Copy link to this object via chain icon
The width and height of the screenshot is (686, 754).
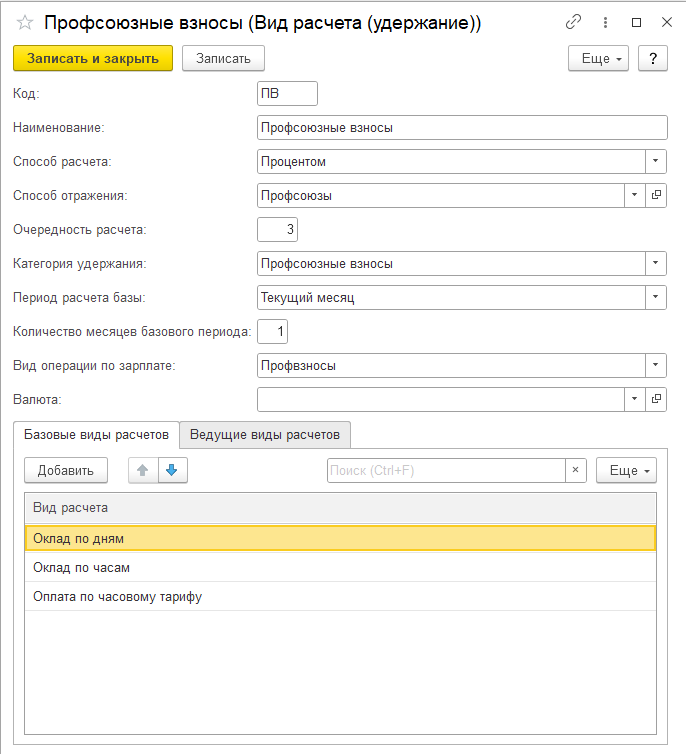pos(573,22)
